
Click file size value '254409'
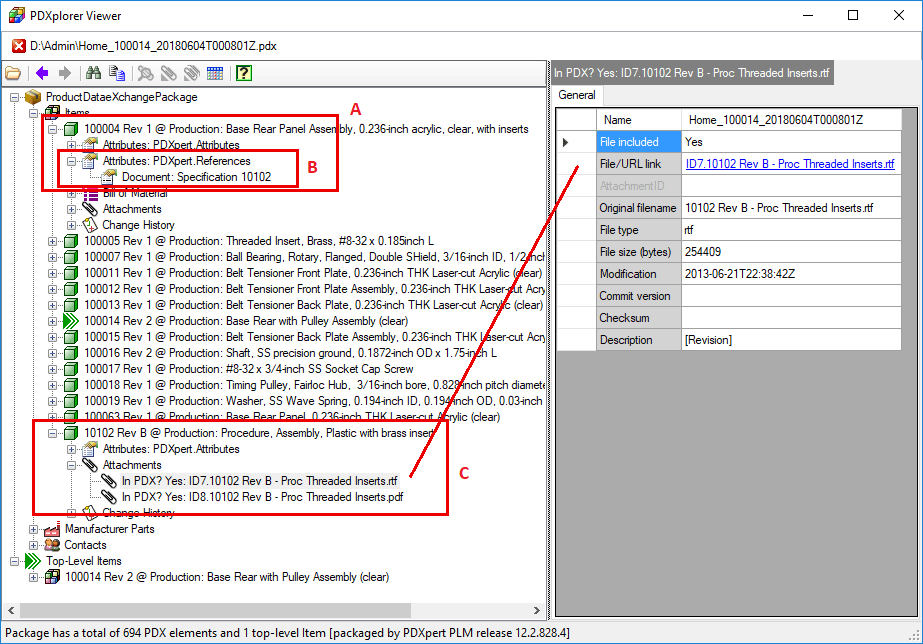point(791,252)
